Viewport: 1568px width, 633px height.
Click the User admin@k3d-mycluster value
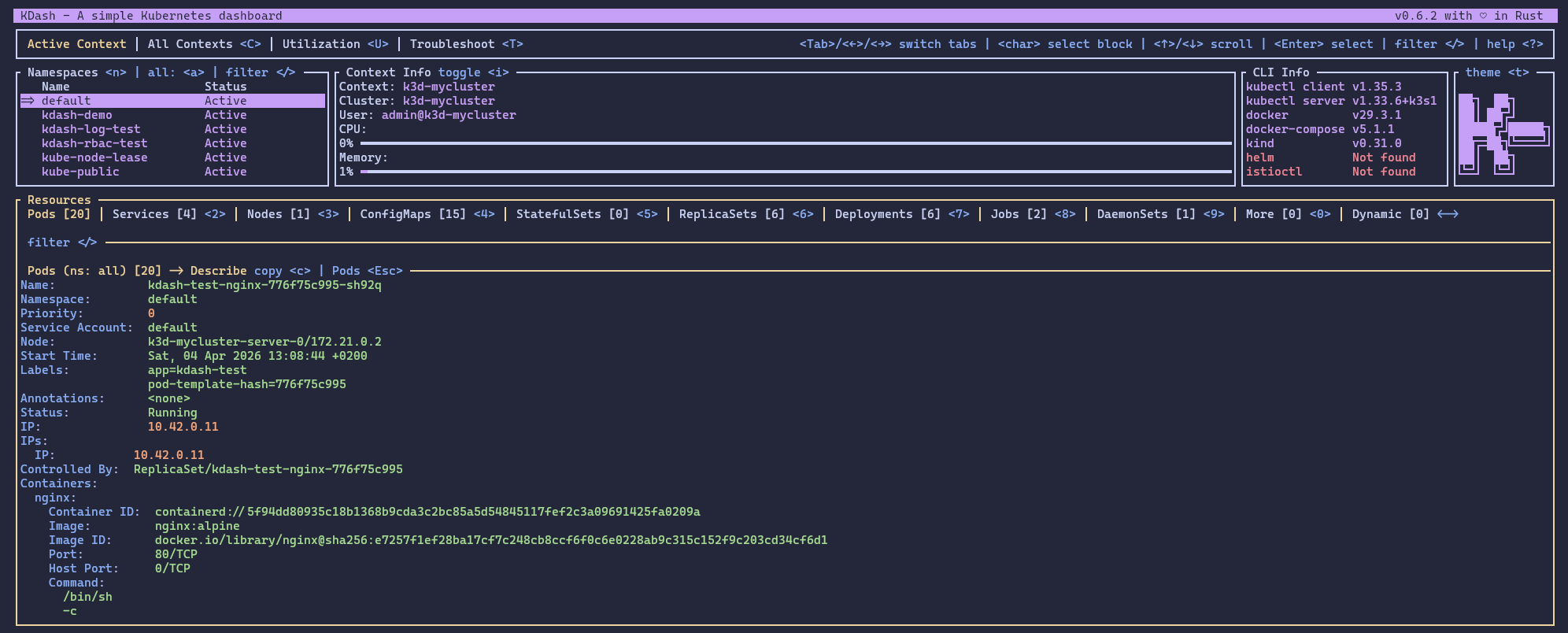coord(449,115)
